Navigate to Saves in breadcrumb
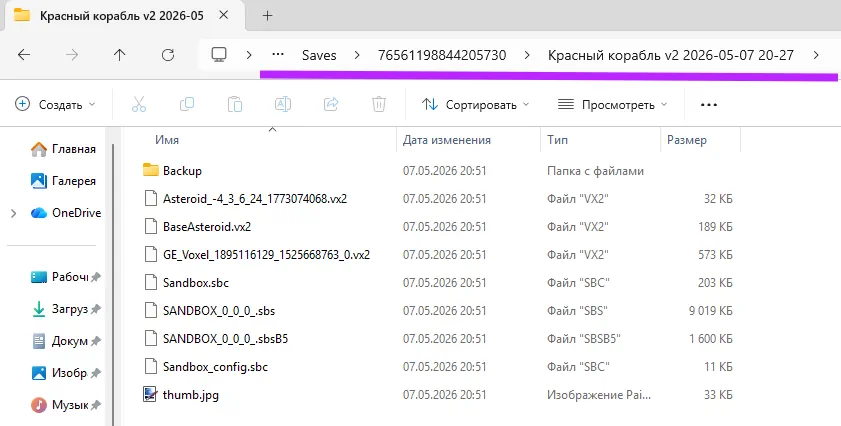The image size is (841, 426). [319, 55]
